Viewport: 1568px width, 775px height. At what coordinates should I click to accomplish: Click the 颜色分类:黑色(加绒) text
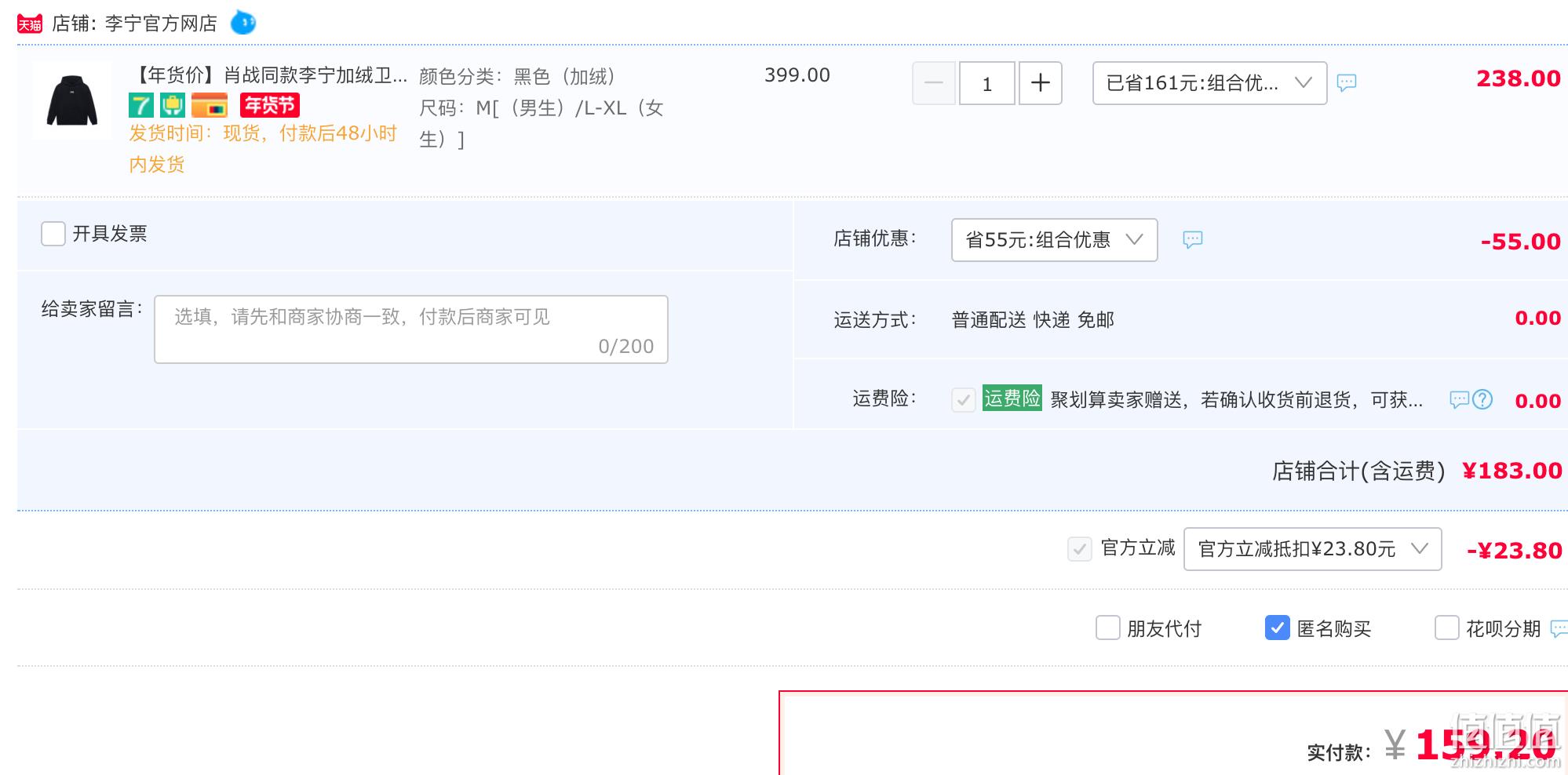pyautogui.click(x=519, y=77)
